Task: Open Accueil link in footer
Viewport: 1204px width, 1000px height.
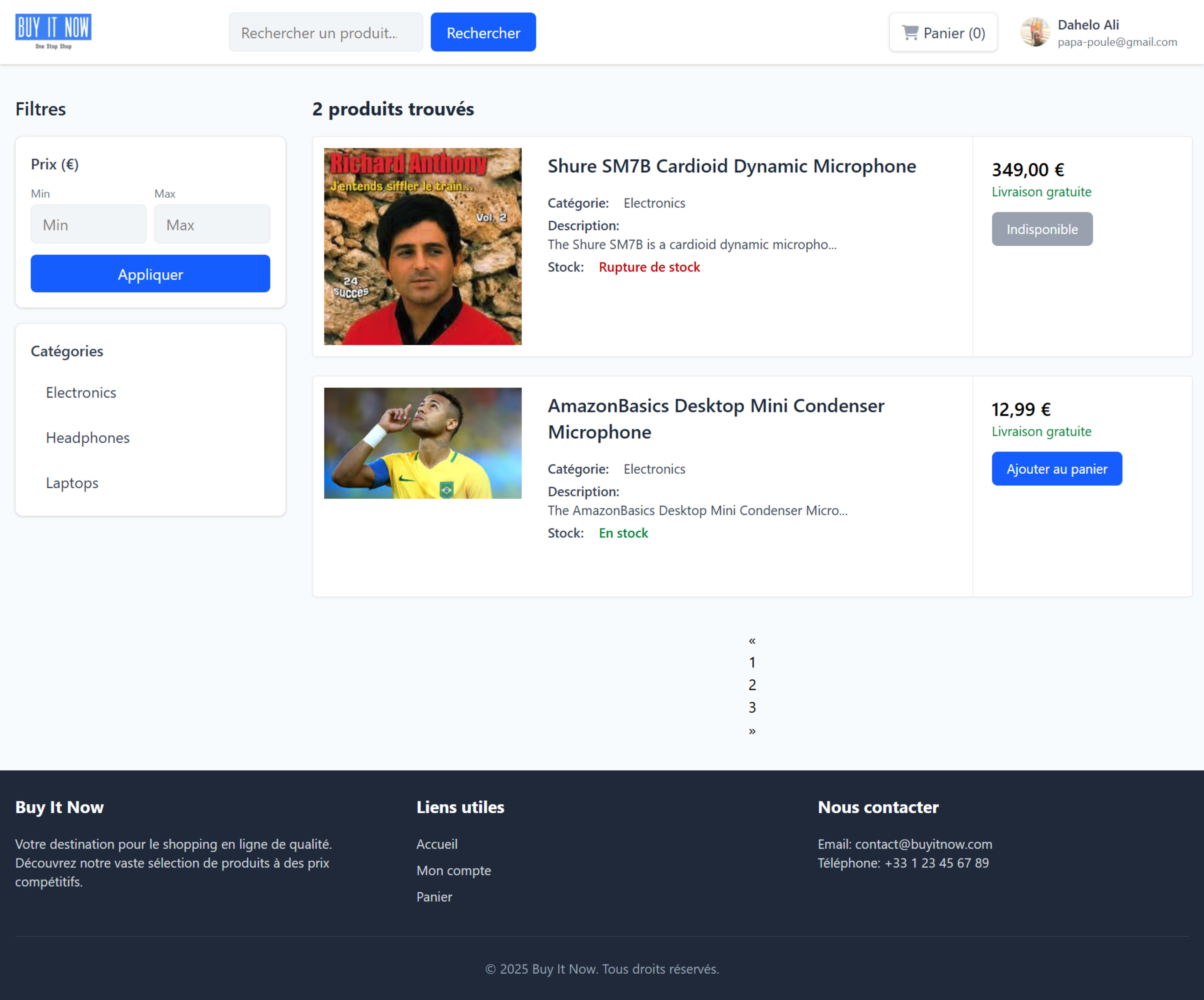Action: point(436,844)
